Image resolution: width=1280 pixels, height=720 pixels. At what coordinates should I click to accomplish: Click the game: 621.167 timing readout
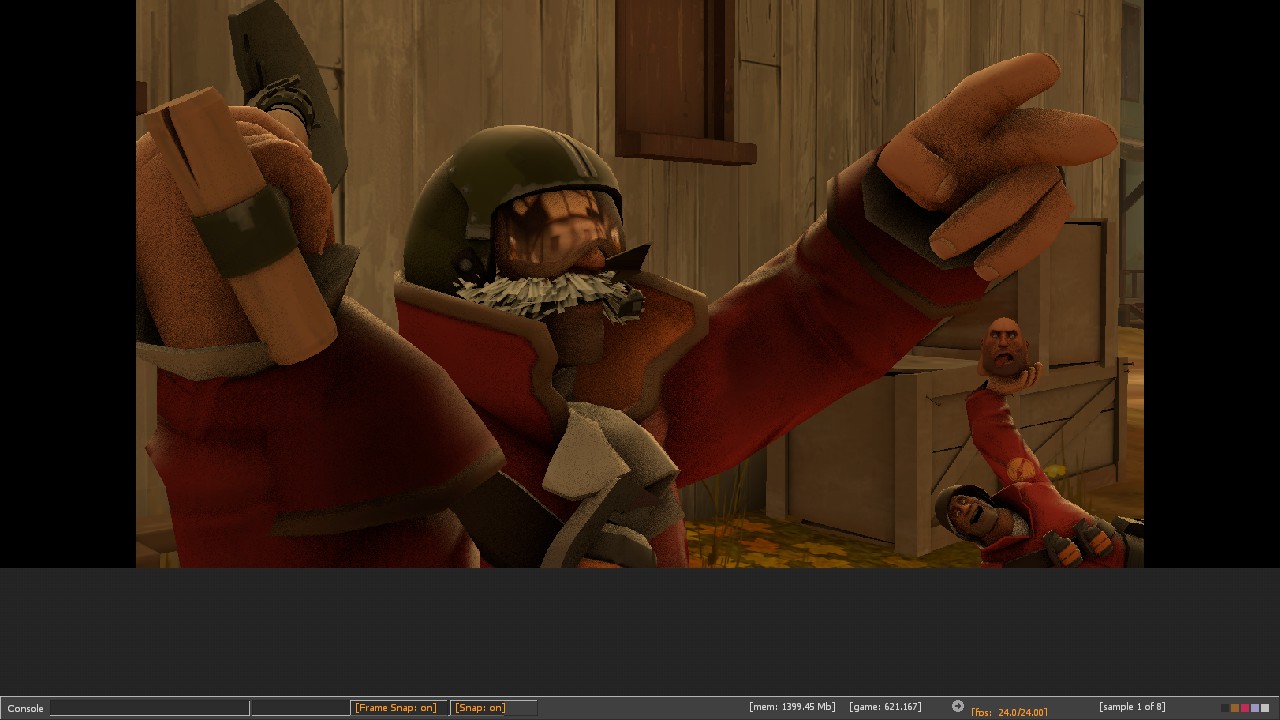click(x=885, y=706)
